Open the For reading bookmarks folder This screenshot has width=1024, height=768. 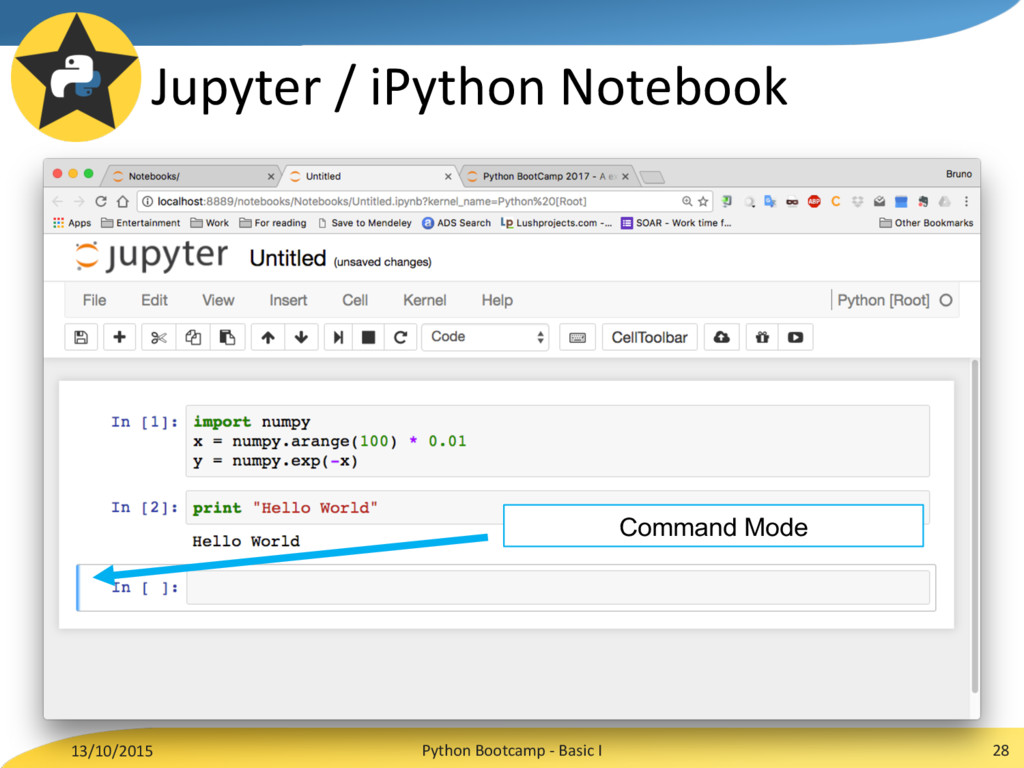tap(273, 223)
